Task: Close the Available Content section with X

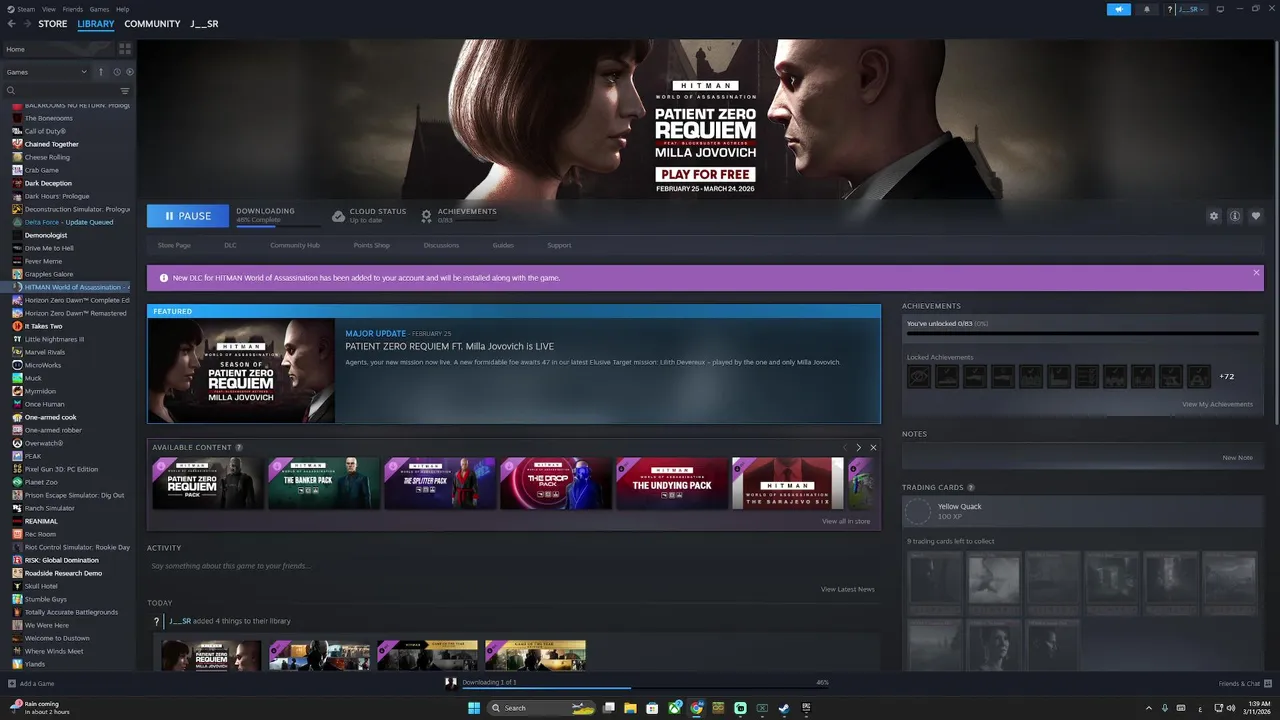Action: (x=873, y=447)
